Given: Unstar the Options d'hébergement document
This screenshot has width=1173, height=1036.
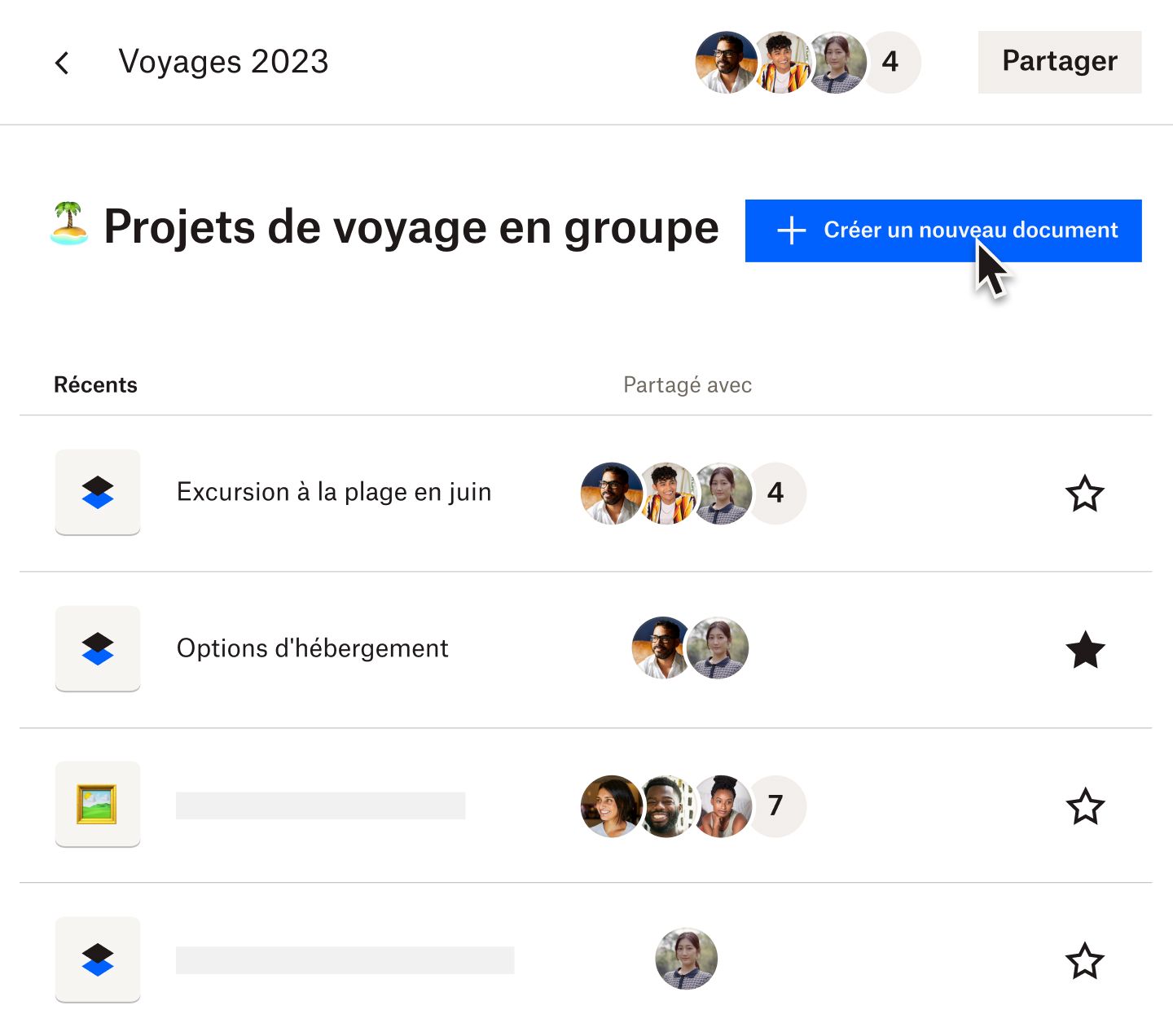Looking at the screenshot, I should pyautogui.click(x=1085, y=650).
